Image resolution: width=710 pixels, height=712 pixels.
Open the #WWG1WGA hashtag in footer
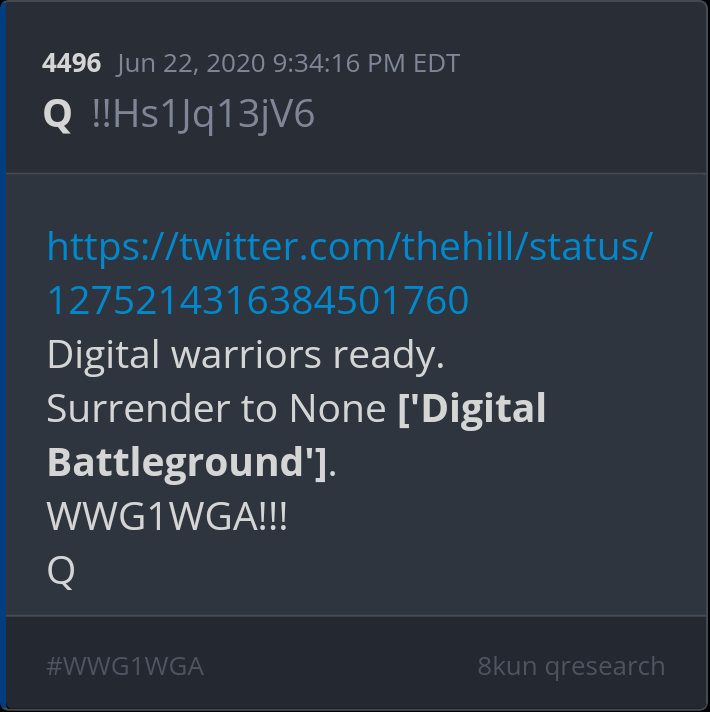click(125, 667)
